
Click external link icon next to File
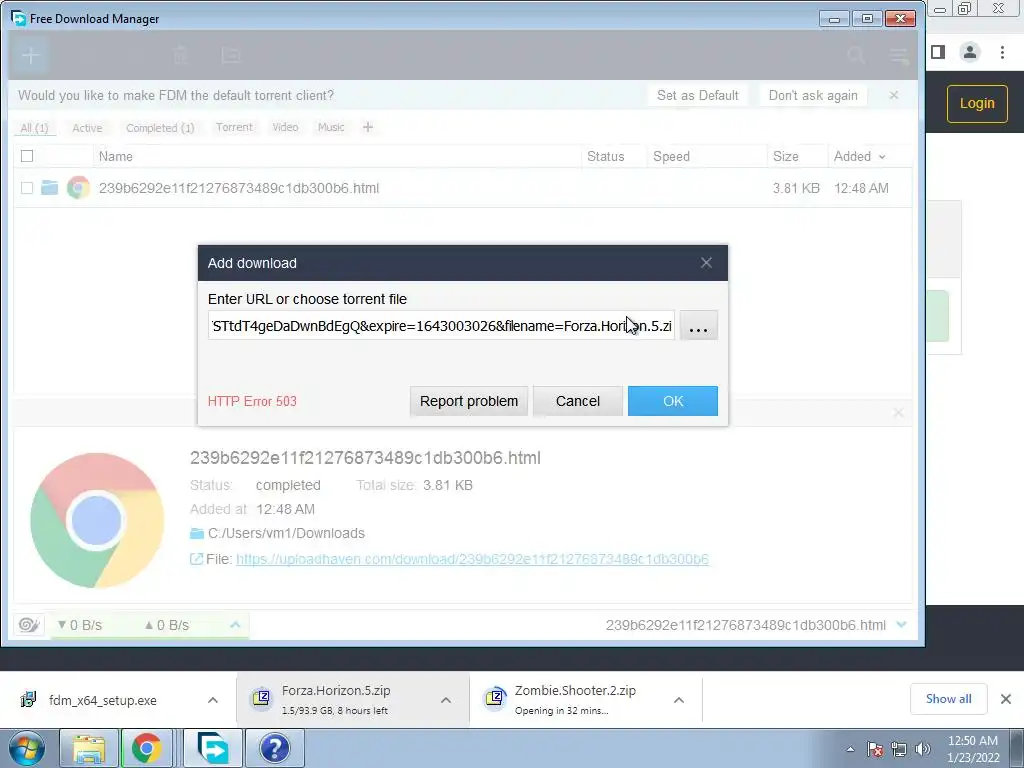click(196, 559)
